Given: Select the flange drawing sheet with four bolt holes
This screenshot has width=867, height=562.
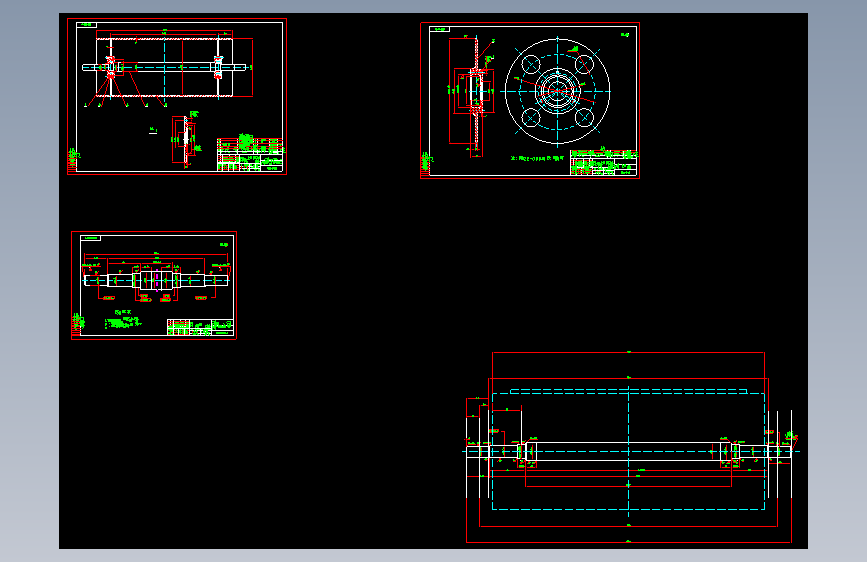Looking at the screenshot, I should coord(530,100).
